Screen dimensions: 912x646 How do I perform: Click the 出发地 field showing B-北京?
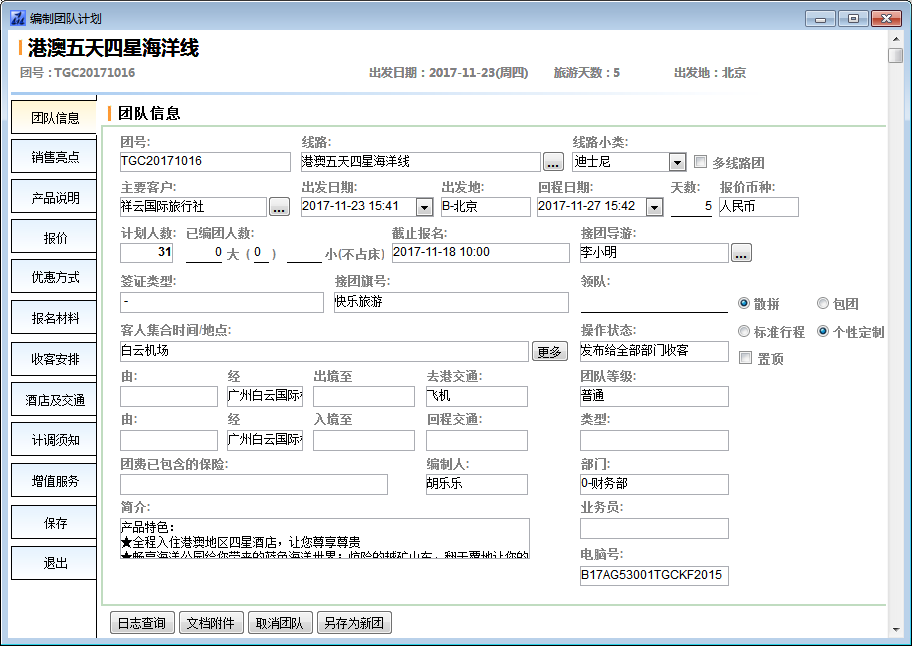[x=486, y=207]
